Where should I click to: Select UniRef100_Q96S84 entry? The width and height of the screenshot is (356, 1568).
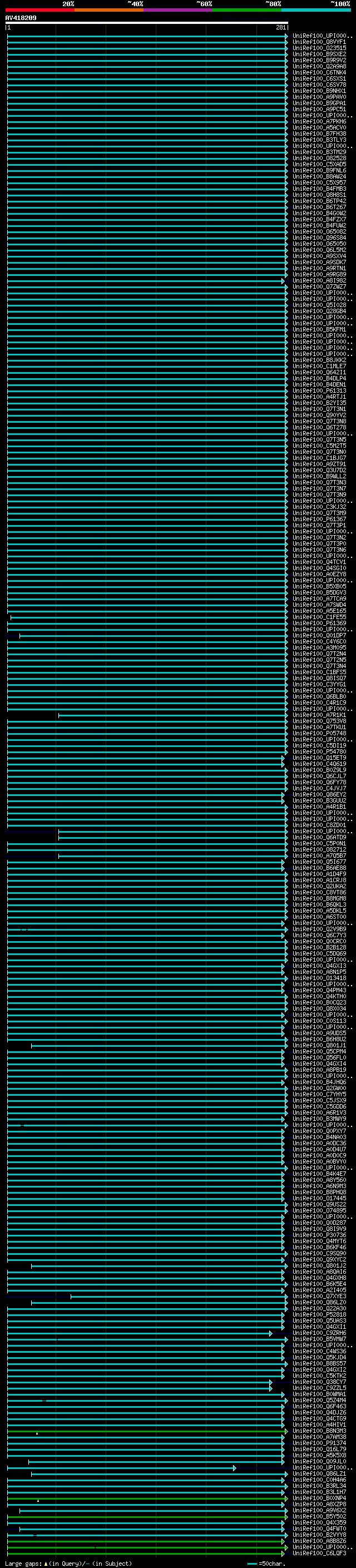coord(319,238)
